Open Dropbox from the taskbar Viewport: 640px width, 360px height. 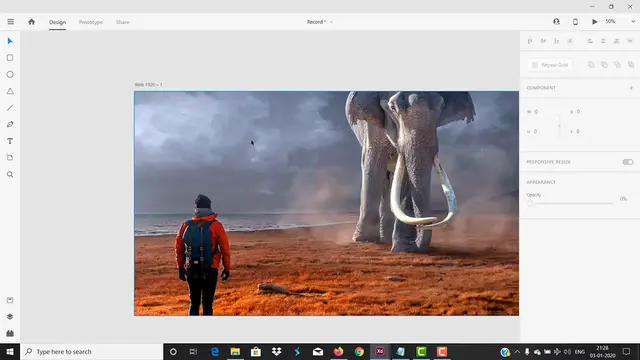(x=276, y=351)
